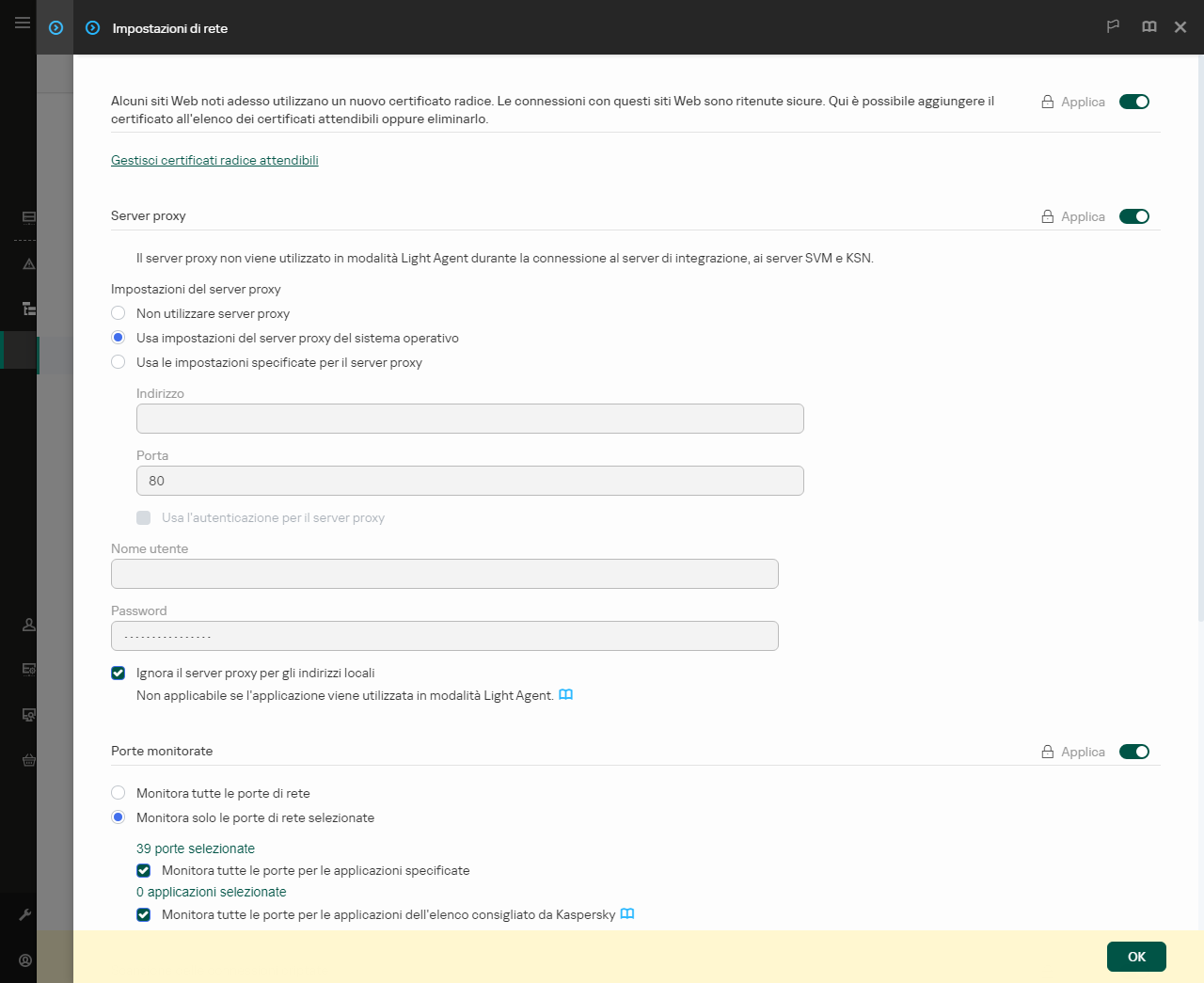The height and width of the screenshot is (983, 1204).
Task: Select Non utilizzare server proxy option
Action: pos(119,312)
